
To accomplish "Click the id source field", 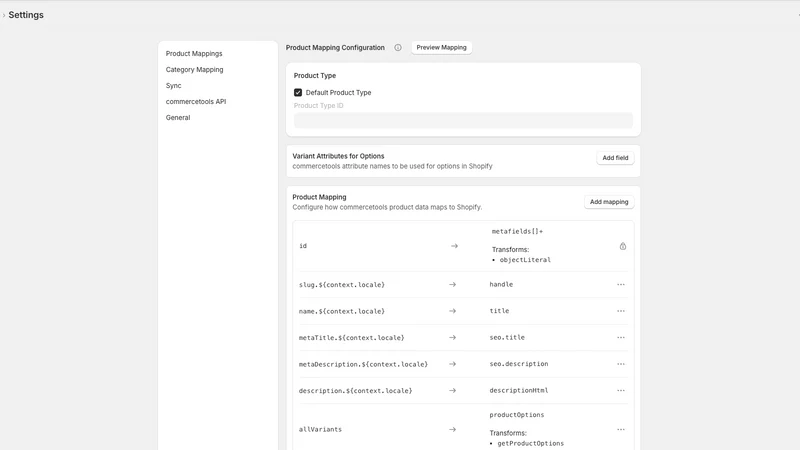I will [303, 246].
